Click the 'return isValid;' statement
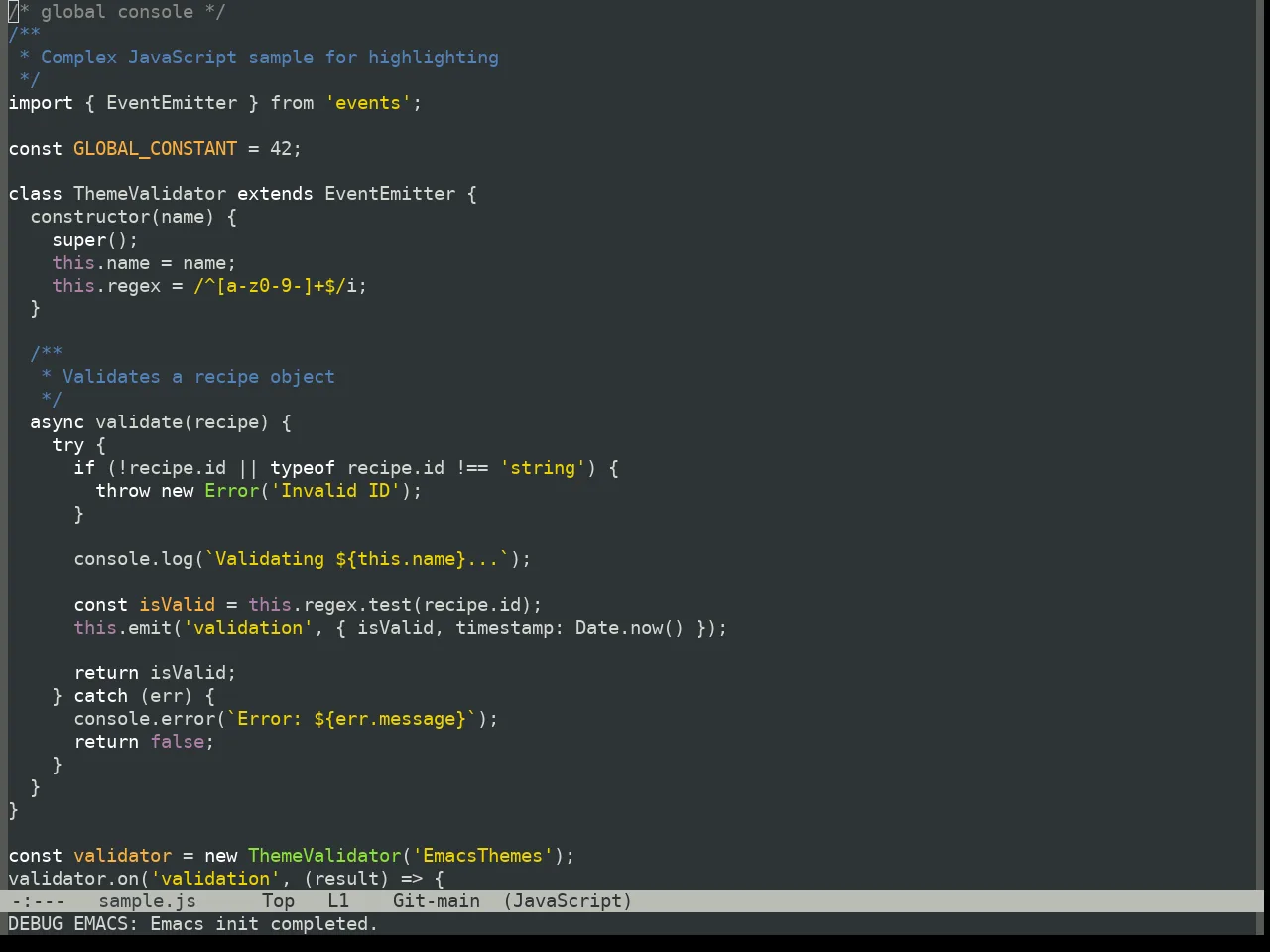 pyautogui.click(x=155, y=673)
